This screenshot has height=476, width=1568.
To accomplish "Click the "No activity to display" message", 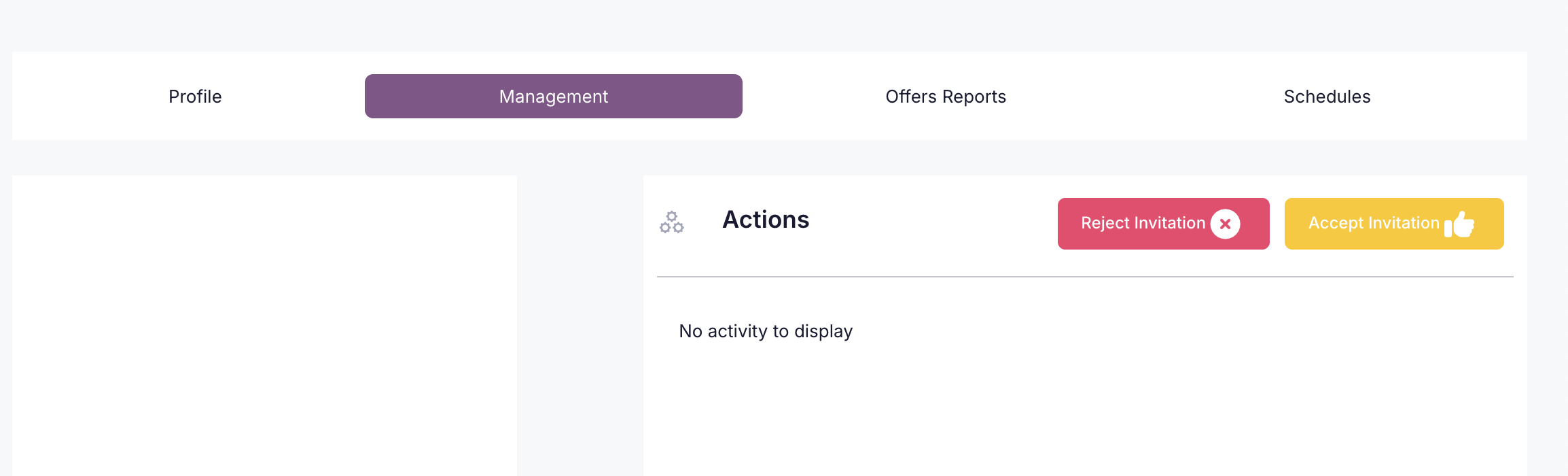I will point(766,331).
